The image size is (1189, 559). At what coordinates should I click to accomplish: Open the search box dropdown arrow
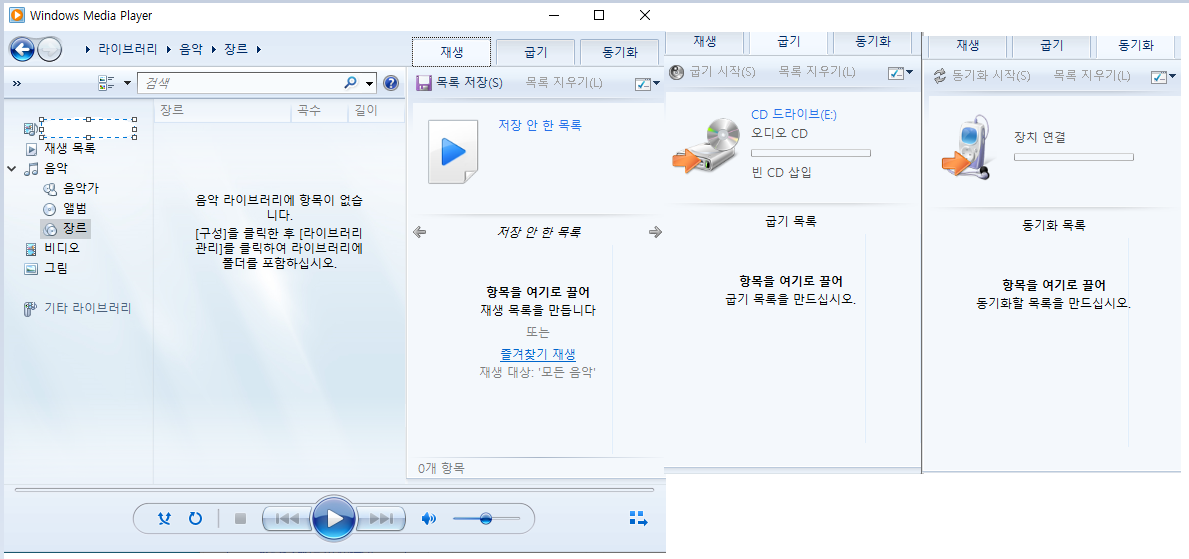(x=369, y=83)
